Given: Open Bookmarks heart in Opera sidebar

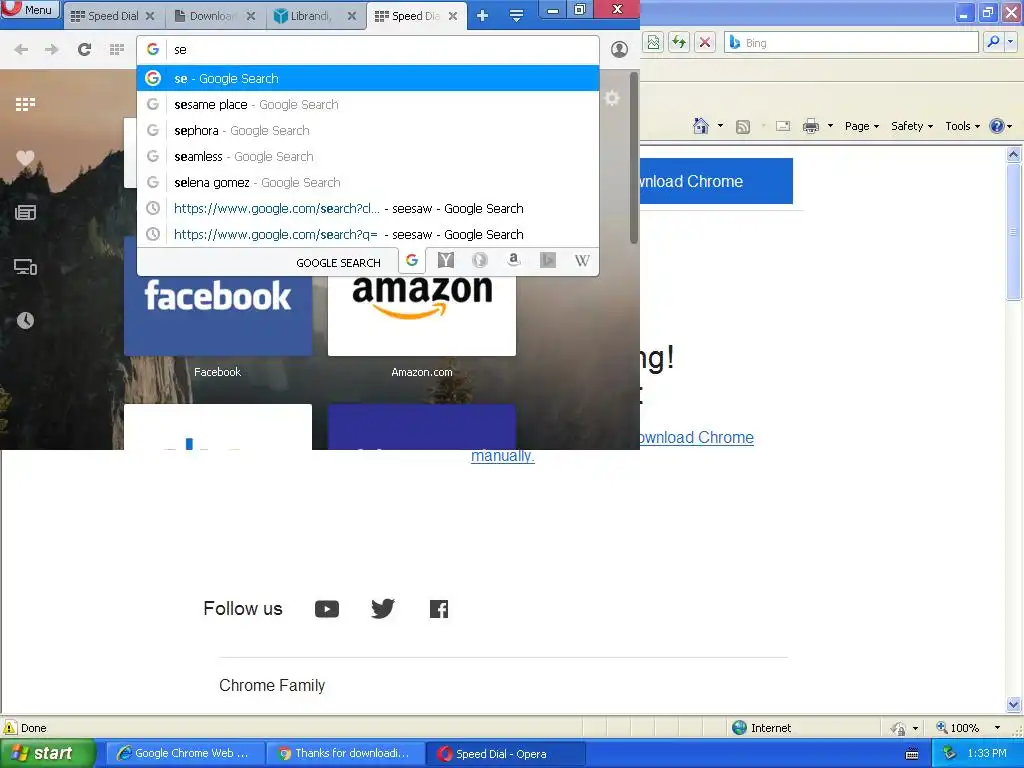Looking at the screenshot, I should [25, 158].
